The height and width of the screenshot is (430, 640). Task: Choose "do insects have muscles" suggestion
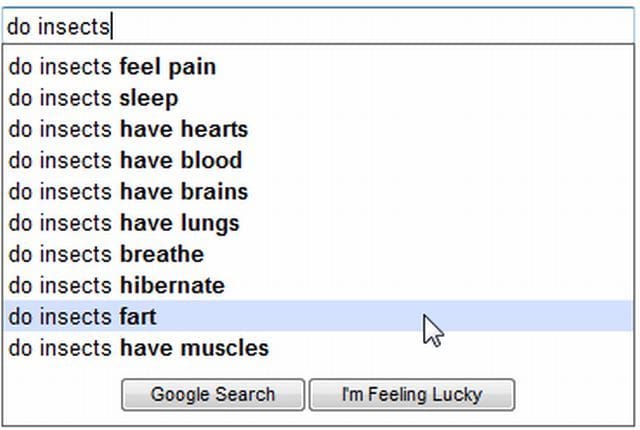click(138, 348)
